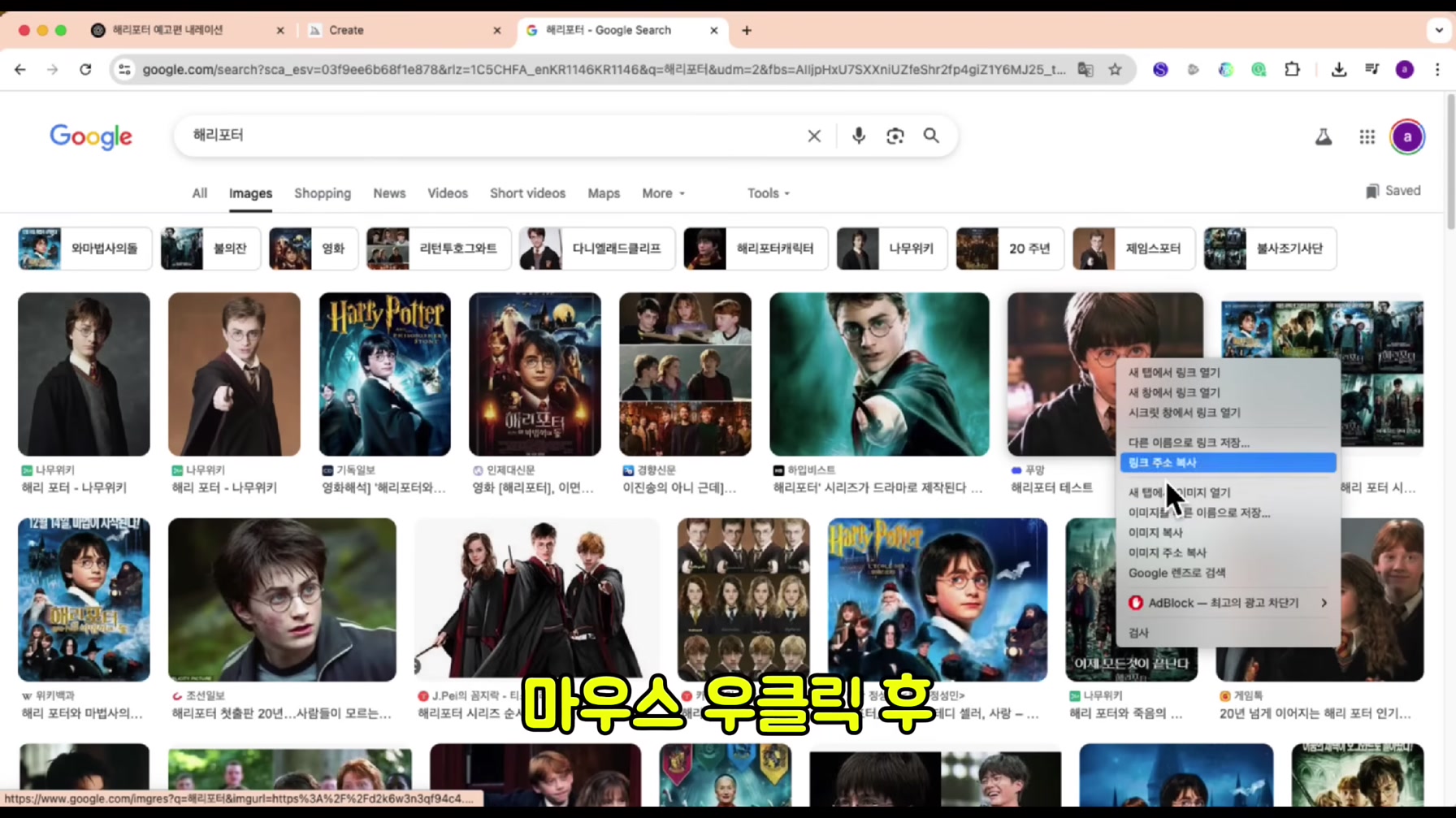The width and height of the screenshot is (1456, 818).
Task: Expand the More search filter
Action: (663, 193)
